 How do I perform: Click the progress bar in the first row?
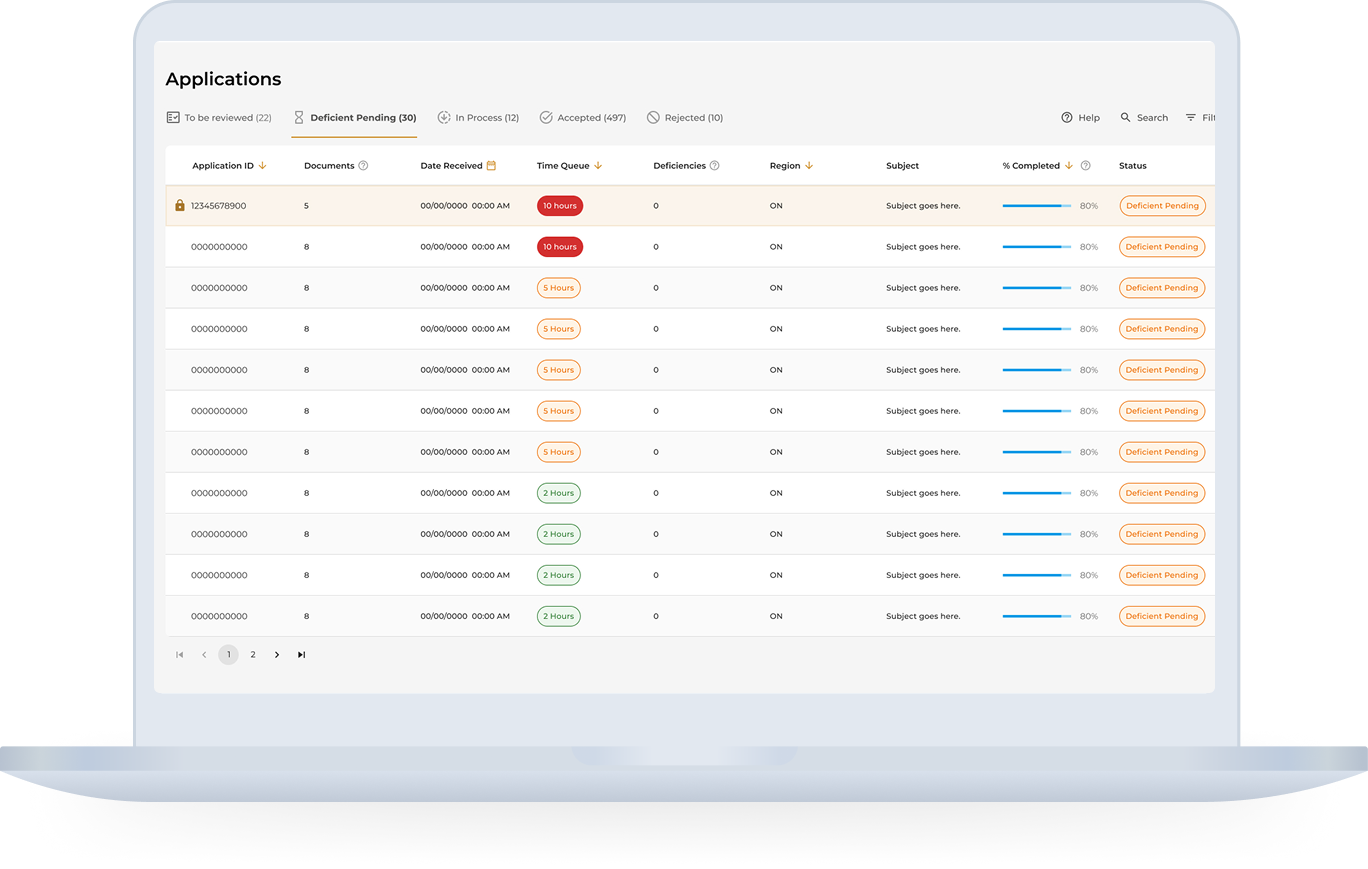click(x=1036, y=206)
